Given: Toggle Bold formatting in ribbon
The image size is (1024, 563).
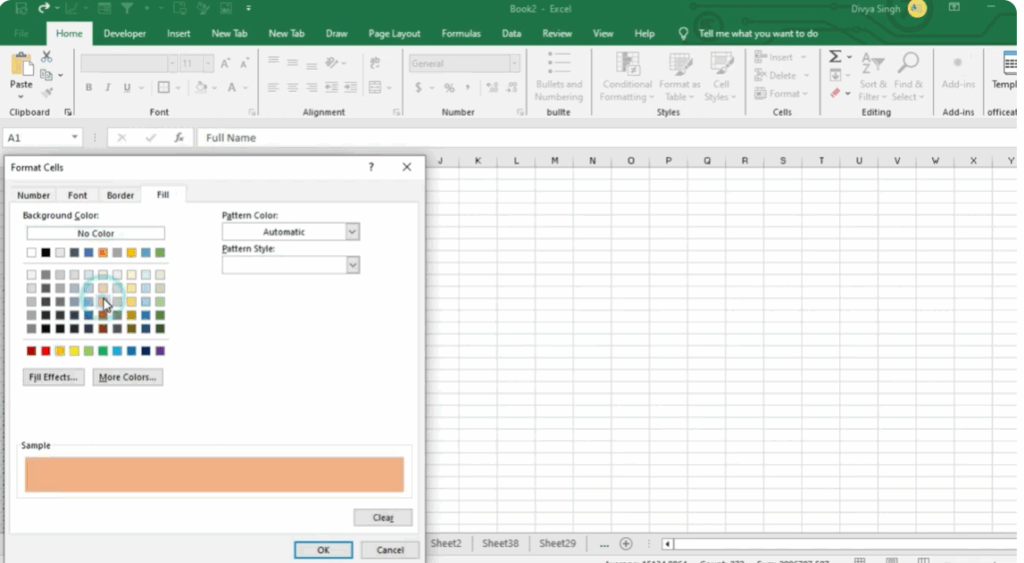Looking at the screenshot, I should [x=89, y=88].
